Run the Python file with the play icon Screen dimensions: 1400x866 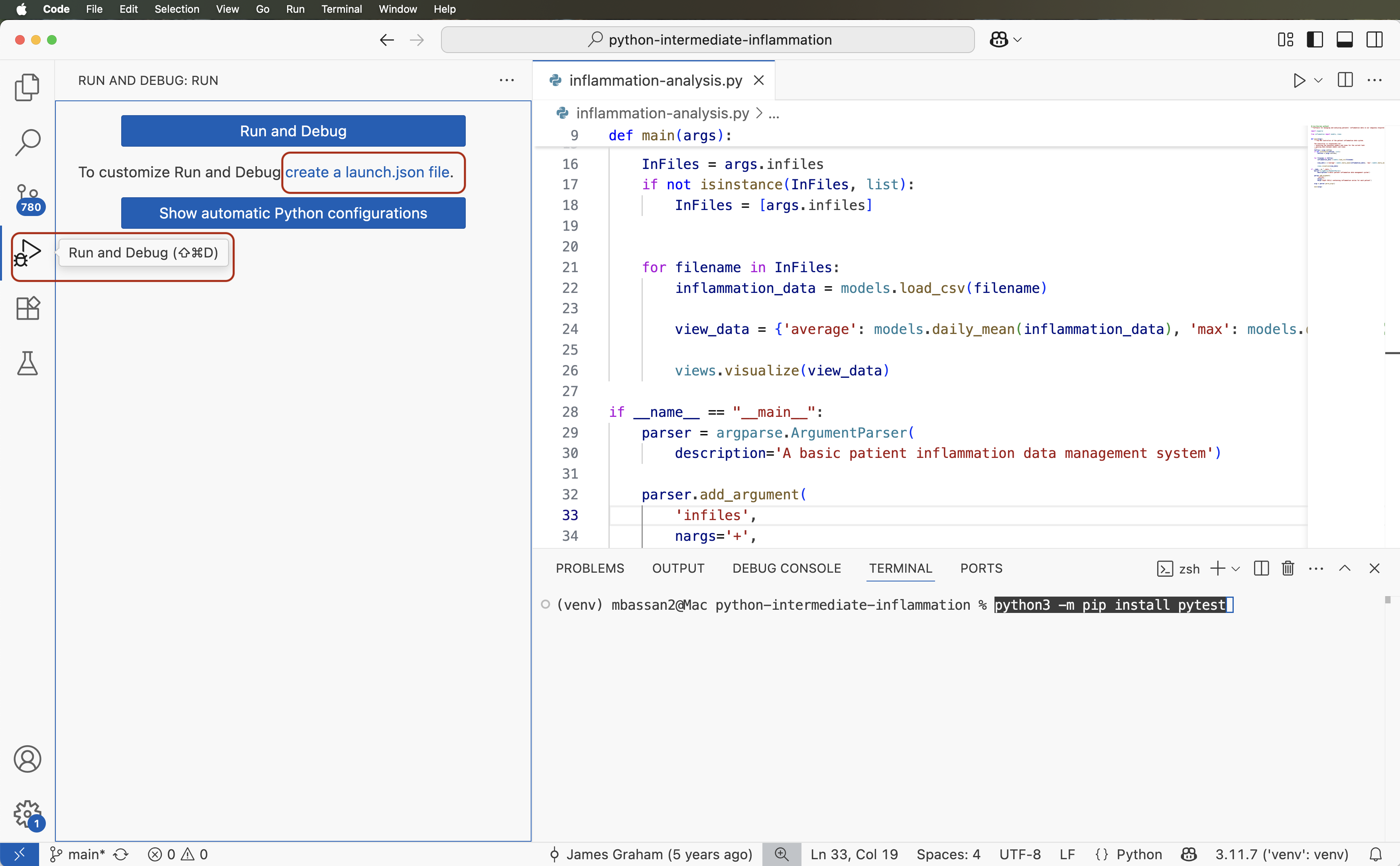1299,80
